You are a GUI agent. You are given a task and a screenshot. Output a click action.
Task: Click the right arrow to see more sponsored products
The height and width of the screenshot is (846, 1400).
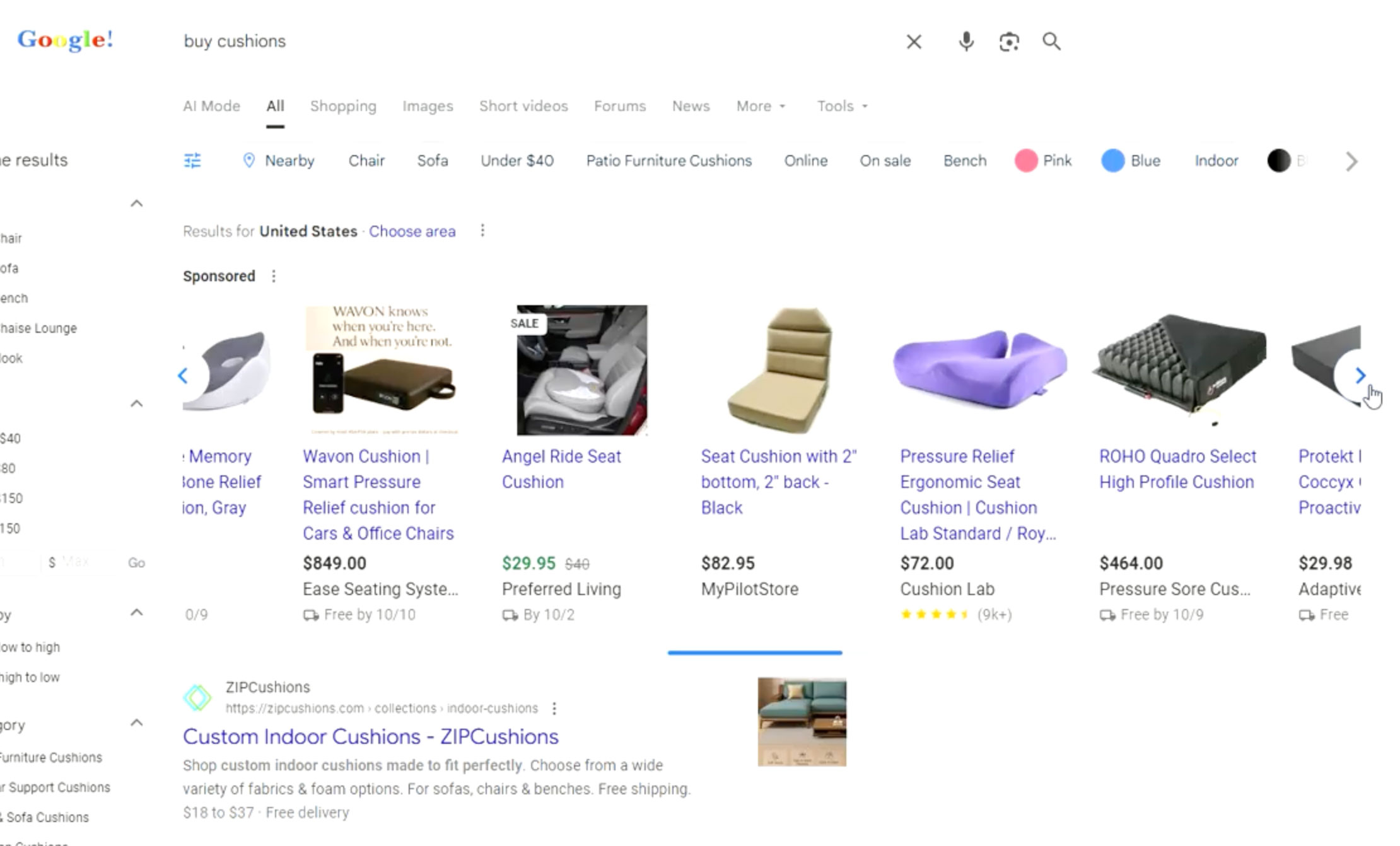click(x=1360, y=376)
